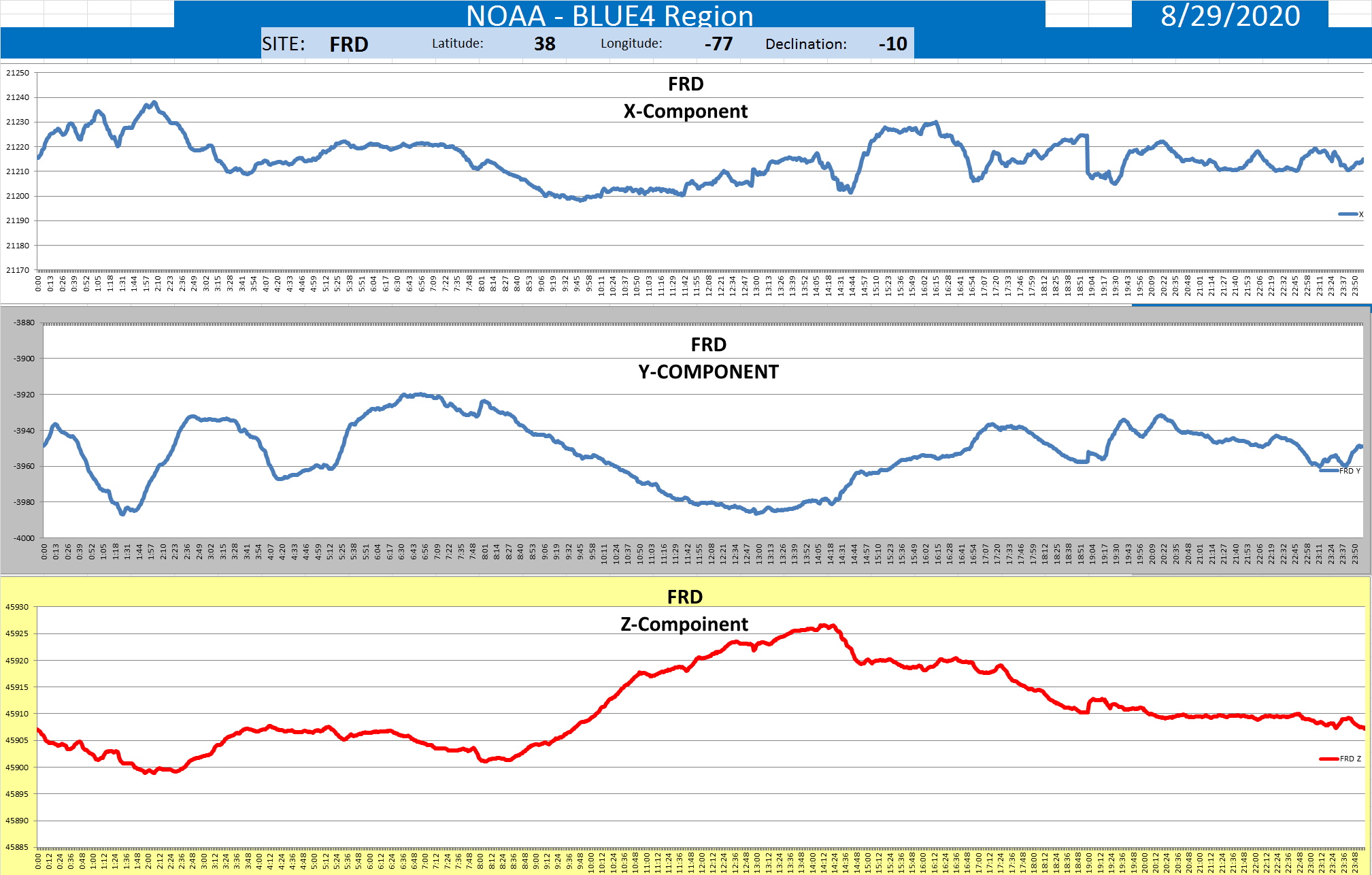Image resolution: width=1372 pixels, height=875 pixels.
Task: Click the -3880 label on Y chart axis
Action: pyautogui.click(x=24, y=323)
